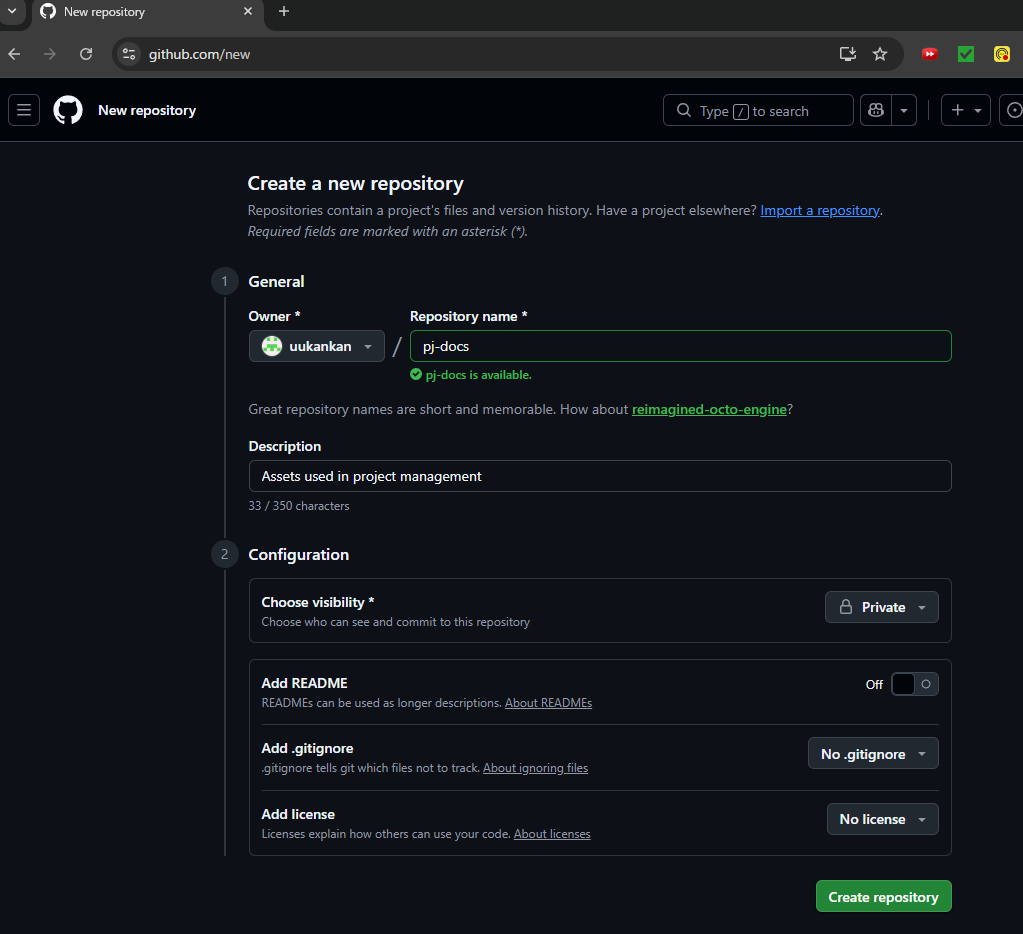Toggle the Add README switch on
1023x934 pixels.
914,684
